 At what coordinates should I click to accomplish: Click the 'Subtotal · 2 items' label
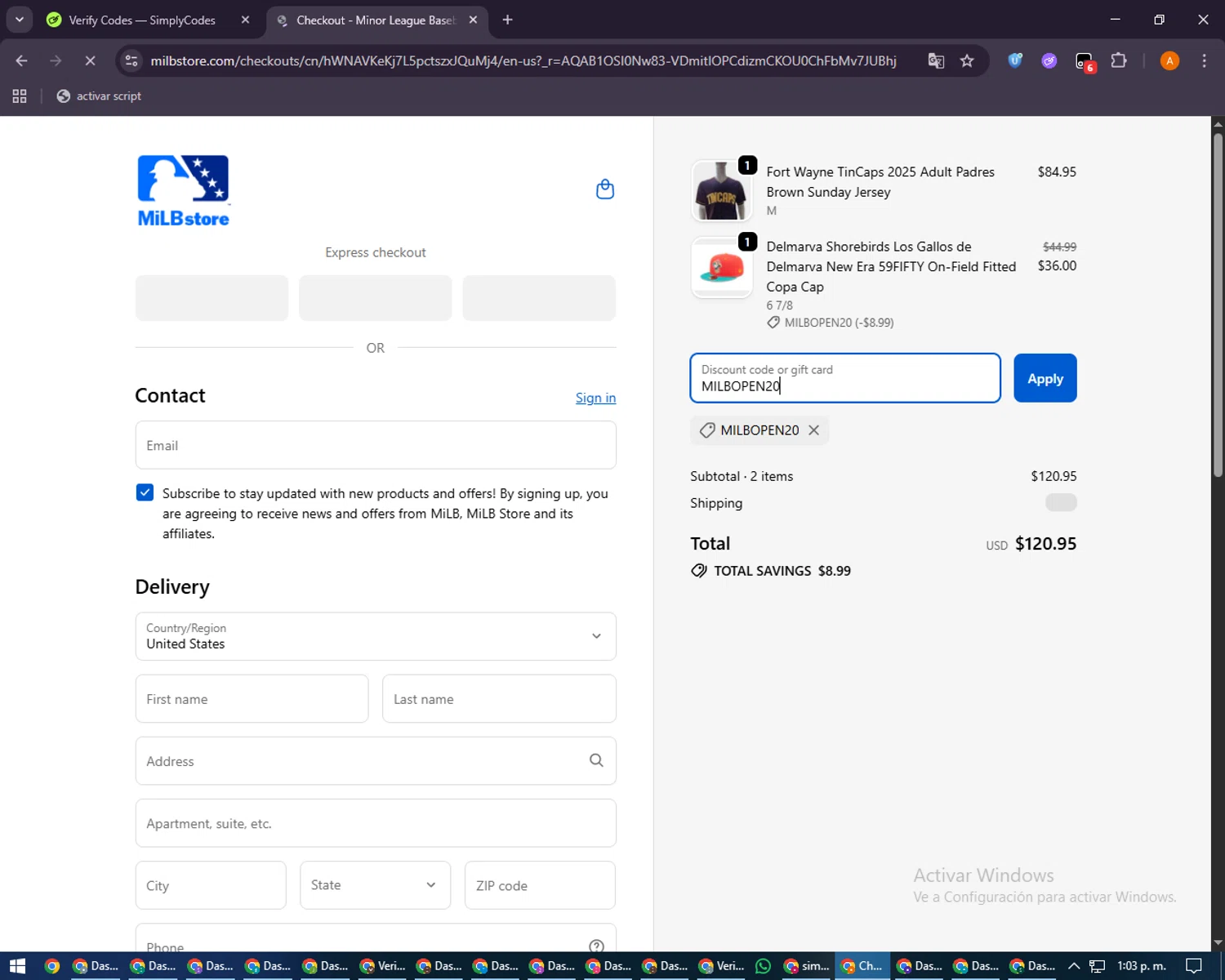[742, 476]
